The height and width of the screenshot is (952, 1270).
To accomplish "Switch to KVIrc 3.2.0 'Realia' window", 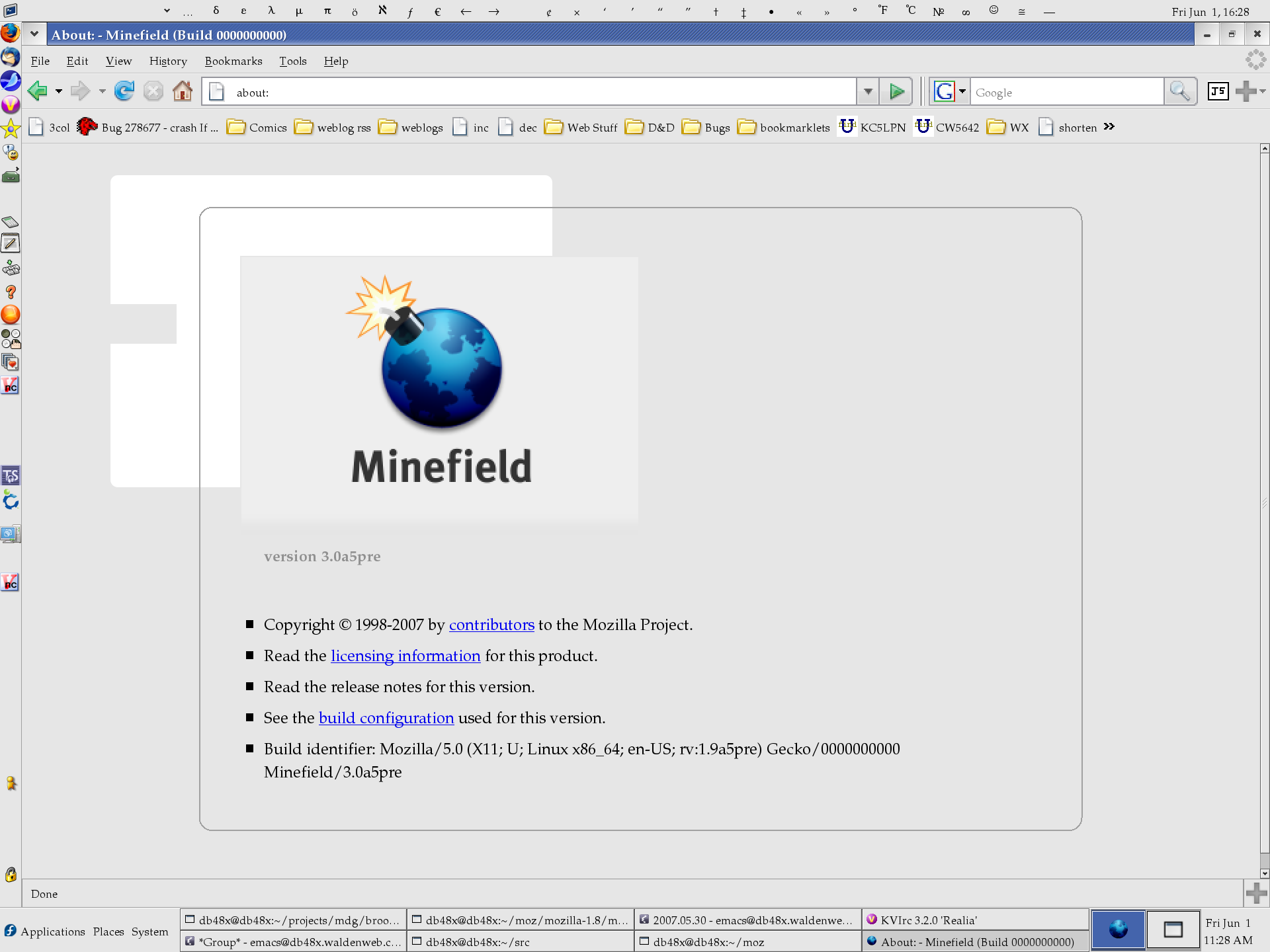I will (x=975, y=920).
